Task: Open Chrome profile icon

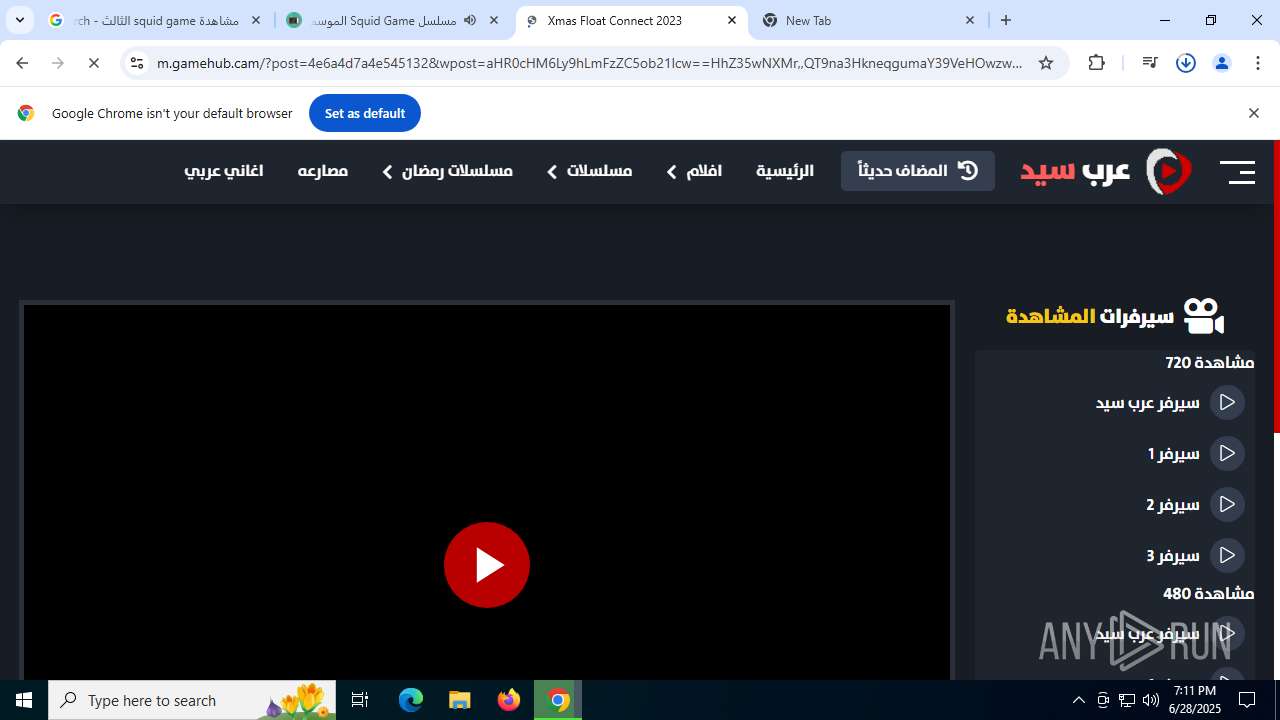Action: (x=1222, y=63)
